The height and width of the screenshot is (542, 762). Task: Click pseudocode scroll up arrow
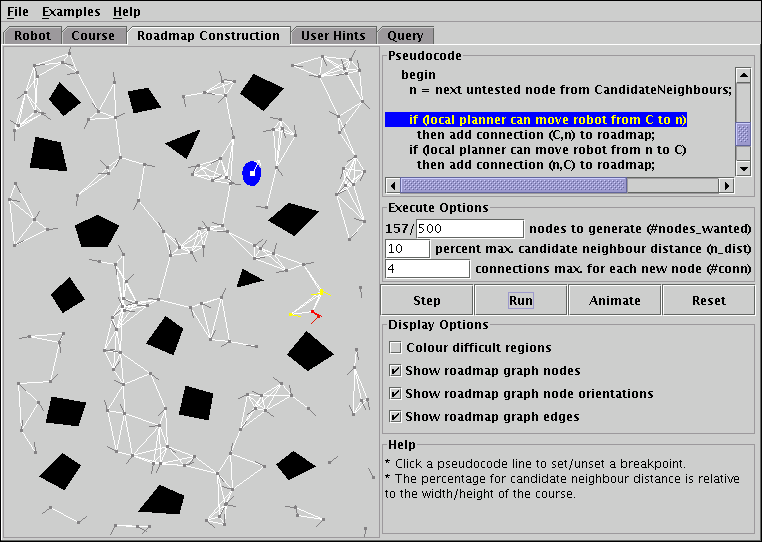[x=744, y=75]
